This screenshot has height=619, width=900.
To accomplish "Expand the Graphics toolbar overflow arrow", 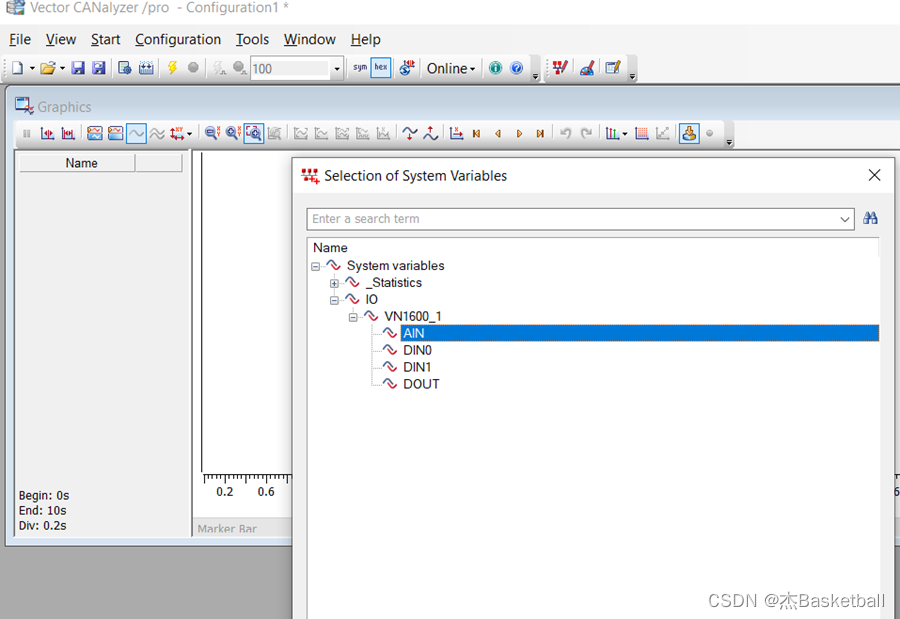I will point(729,141).
